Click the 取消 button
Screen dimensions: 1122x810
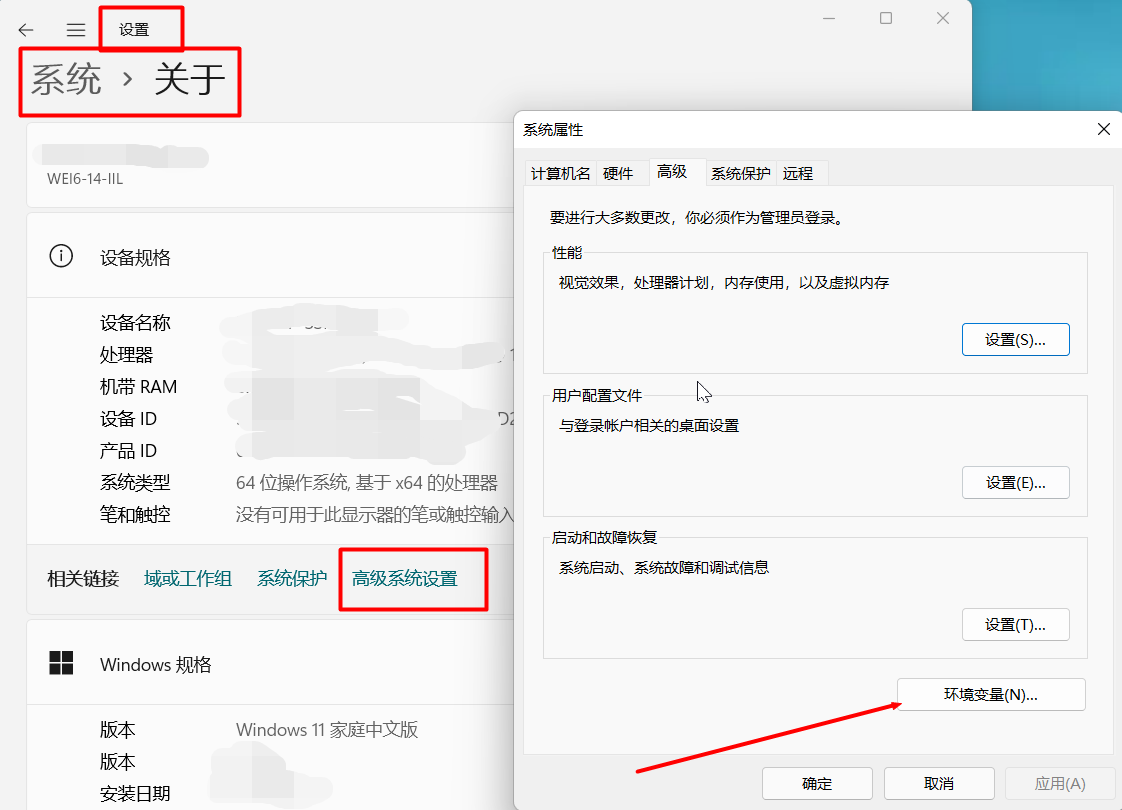point(939,784)
